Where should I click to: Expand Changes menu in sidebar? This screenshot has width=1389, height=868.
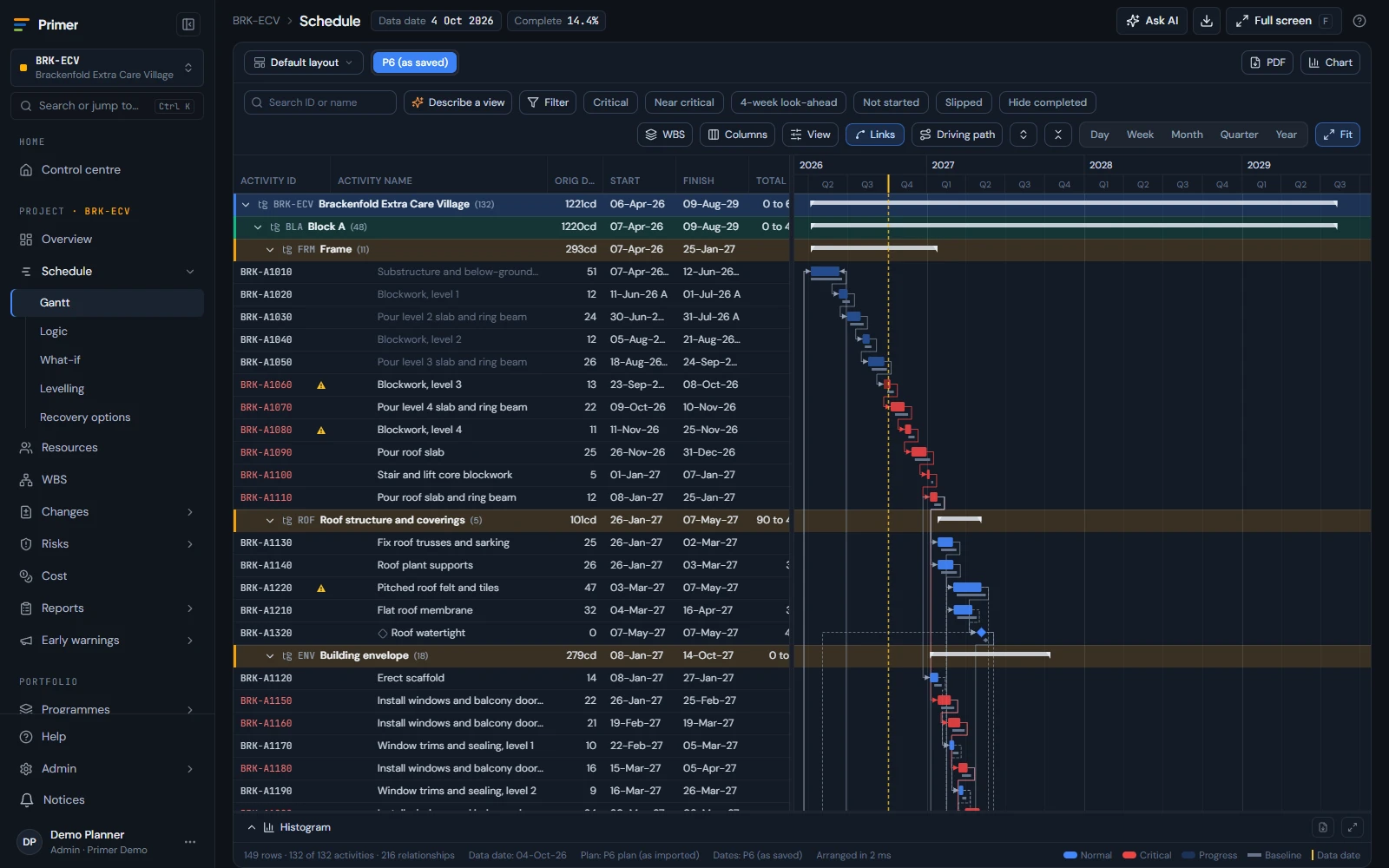(x=190, y=512)
